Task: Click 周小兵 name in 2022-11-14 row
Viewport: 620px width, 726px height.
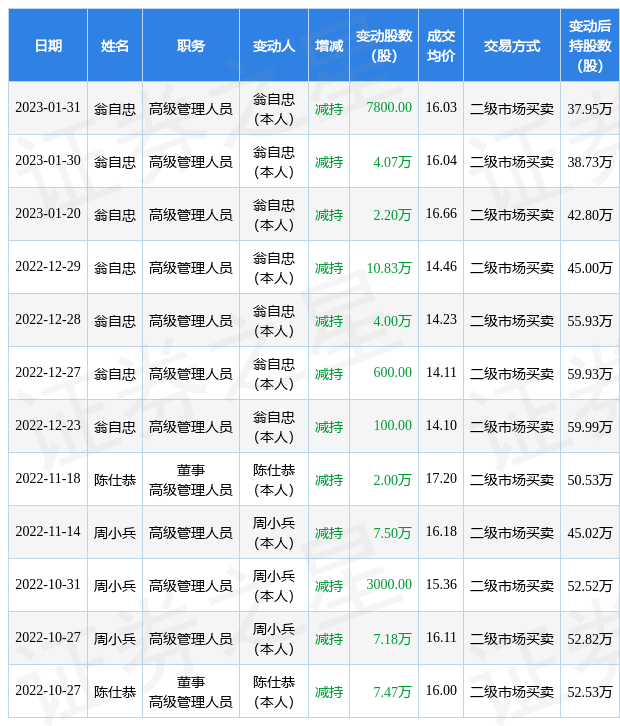Action: [x=115, y=533]
